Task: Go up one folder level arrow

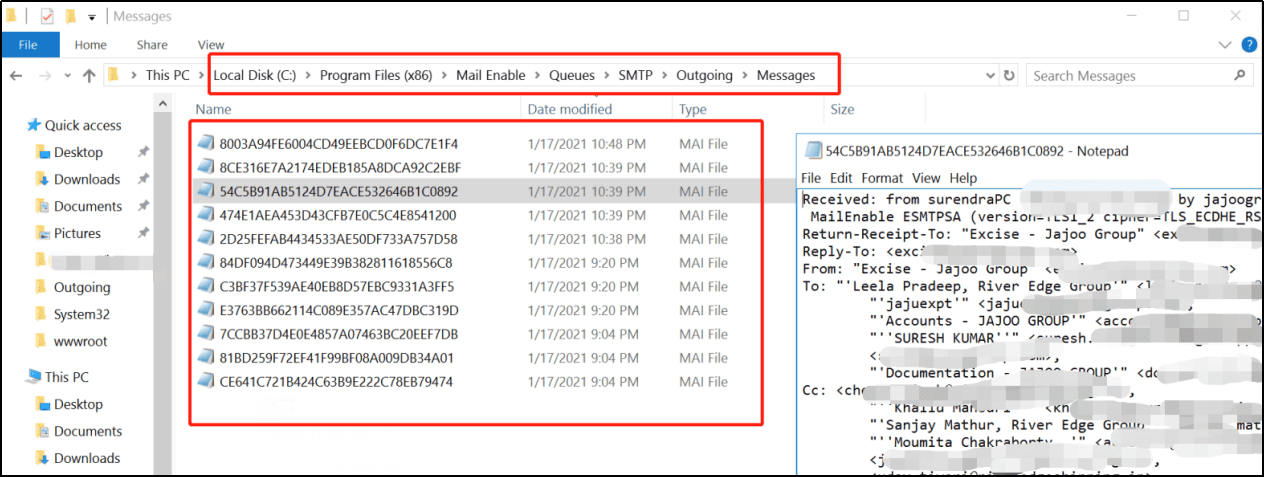Action: point(89,75)
